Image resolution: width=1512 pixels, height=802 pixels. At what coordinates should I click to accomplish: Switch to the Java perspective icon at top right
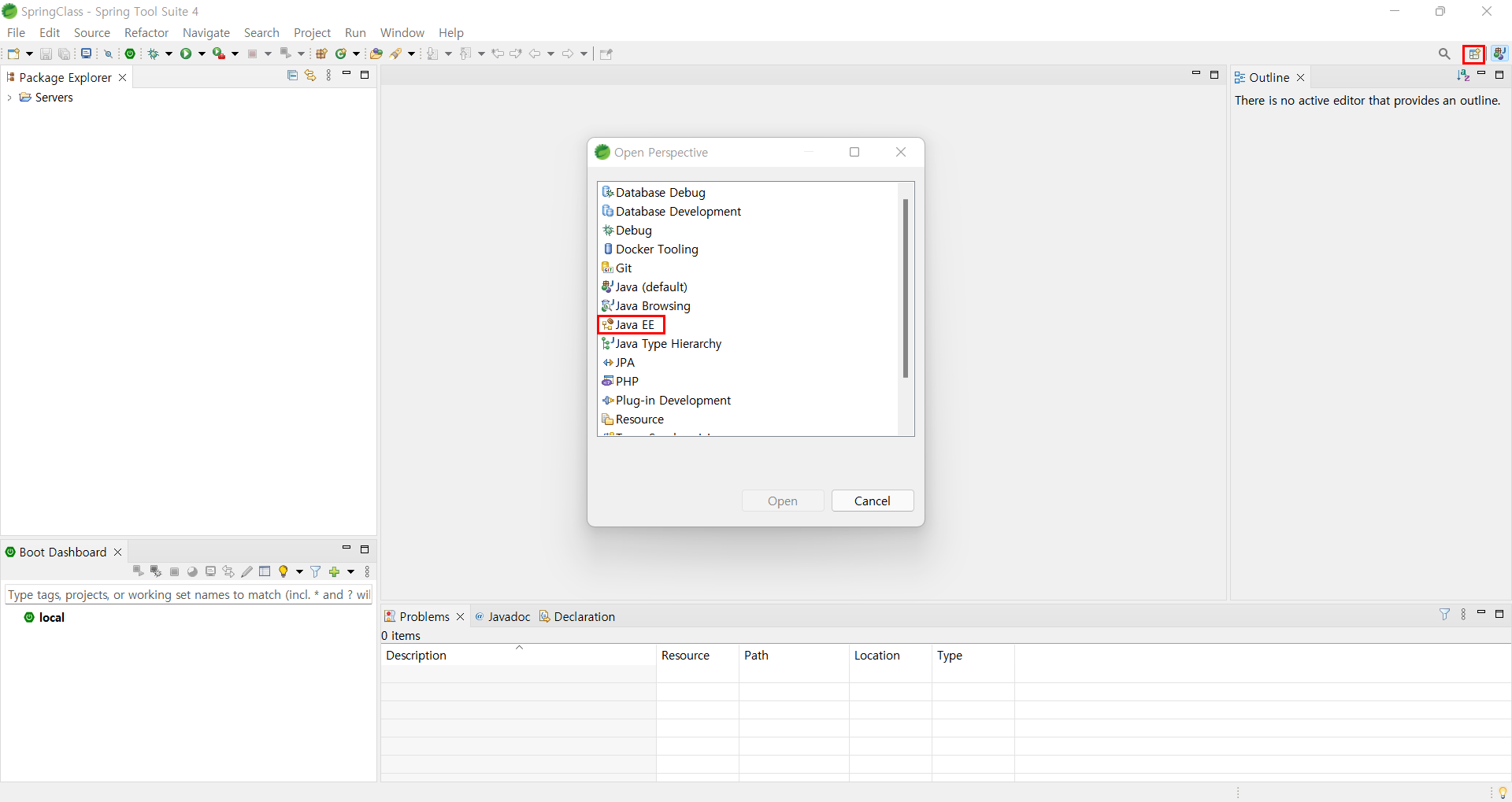(x=1499, y=54)
